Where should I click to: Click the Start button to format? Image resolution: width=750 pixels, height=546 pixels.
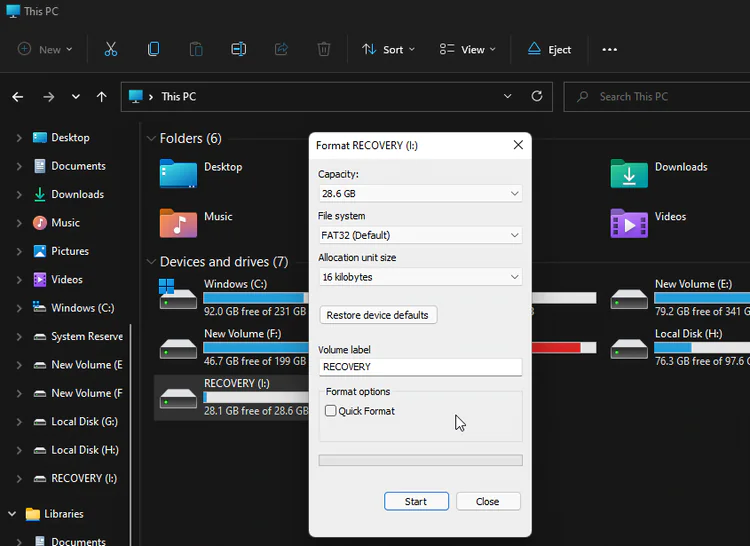click(x=416, y=501)
